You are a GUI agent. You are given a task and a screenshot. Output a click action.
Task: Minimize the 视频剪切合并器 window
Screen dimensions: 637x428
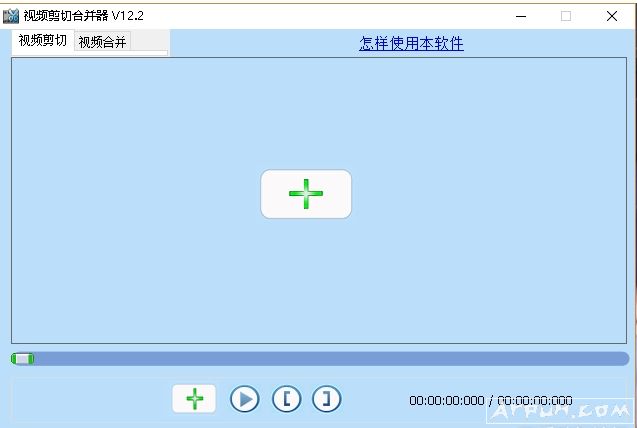[x=521, y=16]
